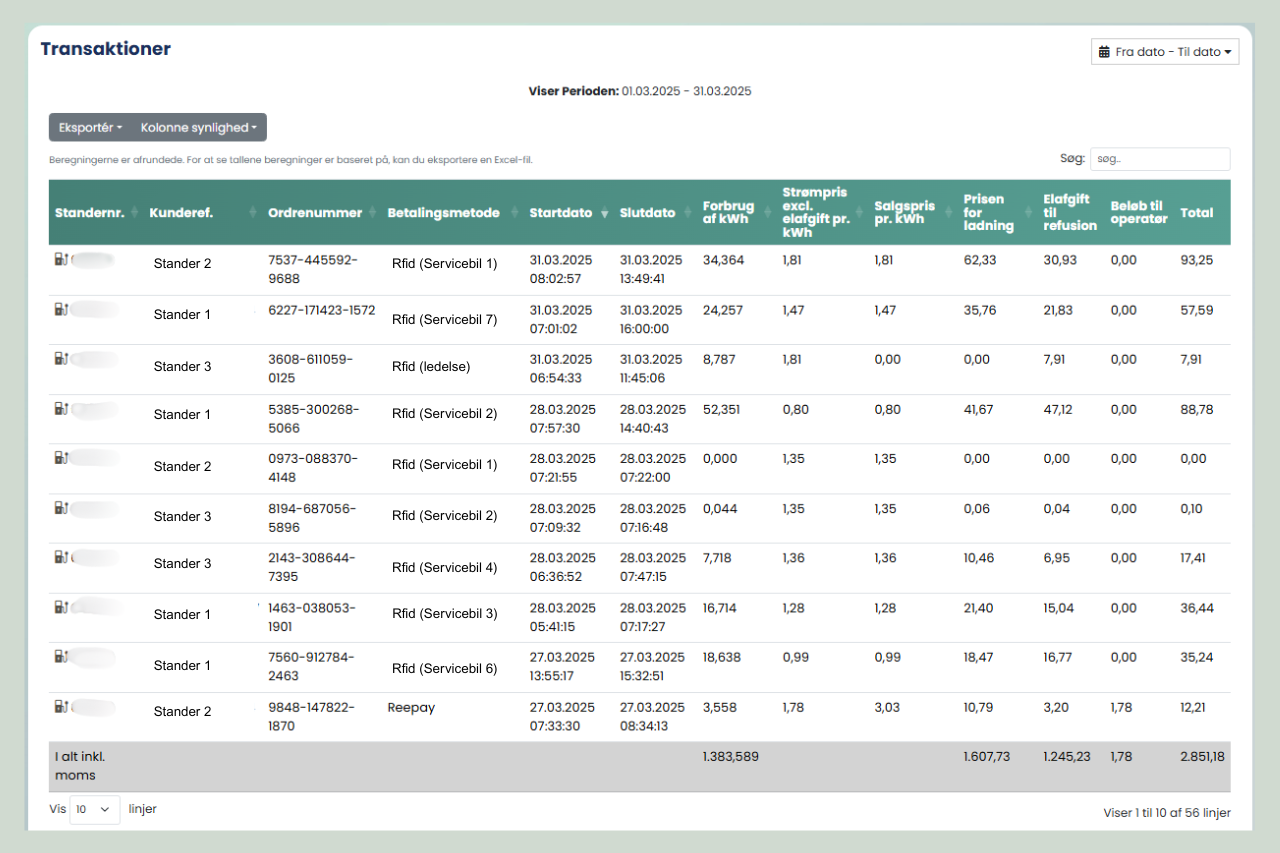This screenshot has height=853, width=1280.
Task: Click charger icon in order 6227-171423-1572 row
Action: click(x=61, y=309)
